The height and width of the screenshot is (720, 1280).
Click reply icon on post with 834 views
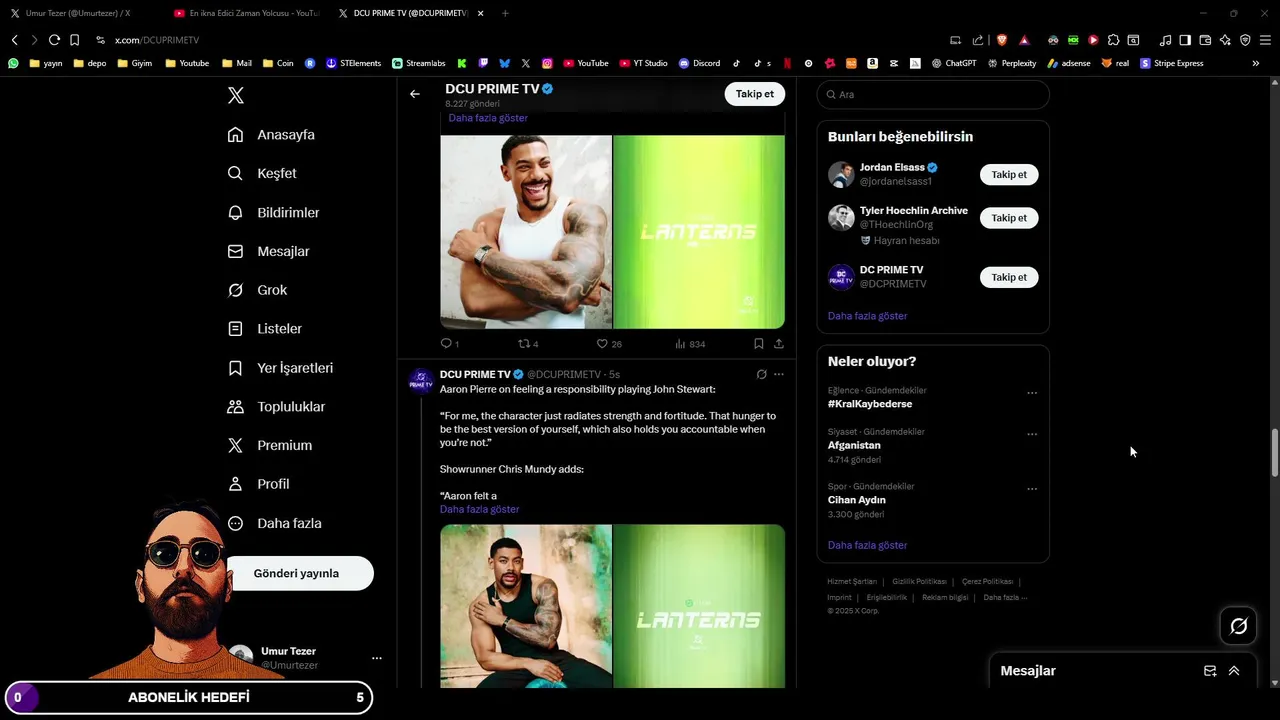(x=447, y=344)
